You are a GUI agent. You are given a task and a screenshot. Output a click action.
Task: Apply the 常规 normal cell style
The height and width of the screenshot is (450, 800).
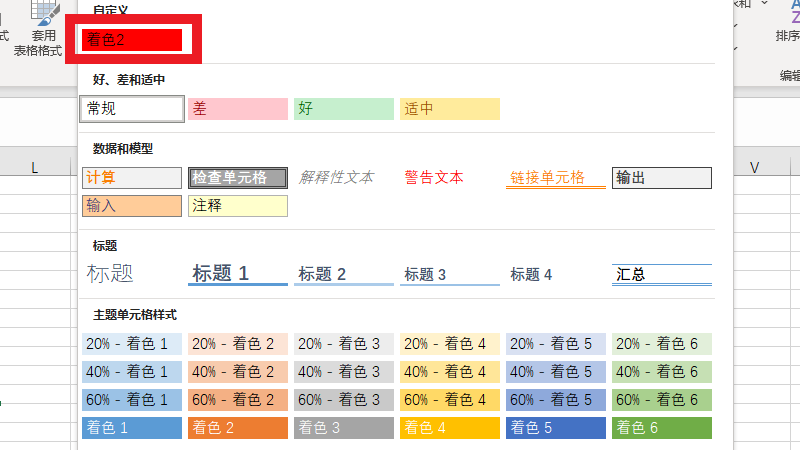click(x=132, y=108)
